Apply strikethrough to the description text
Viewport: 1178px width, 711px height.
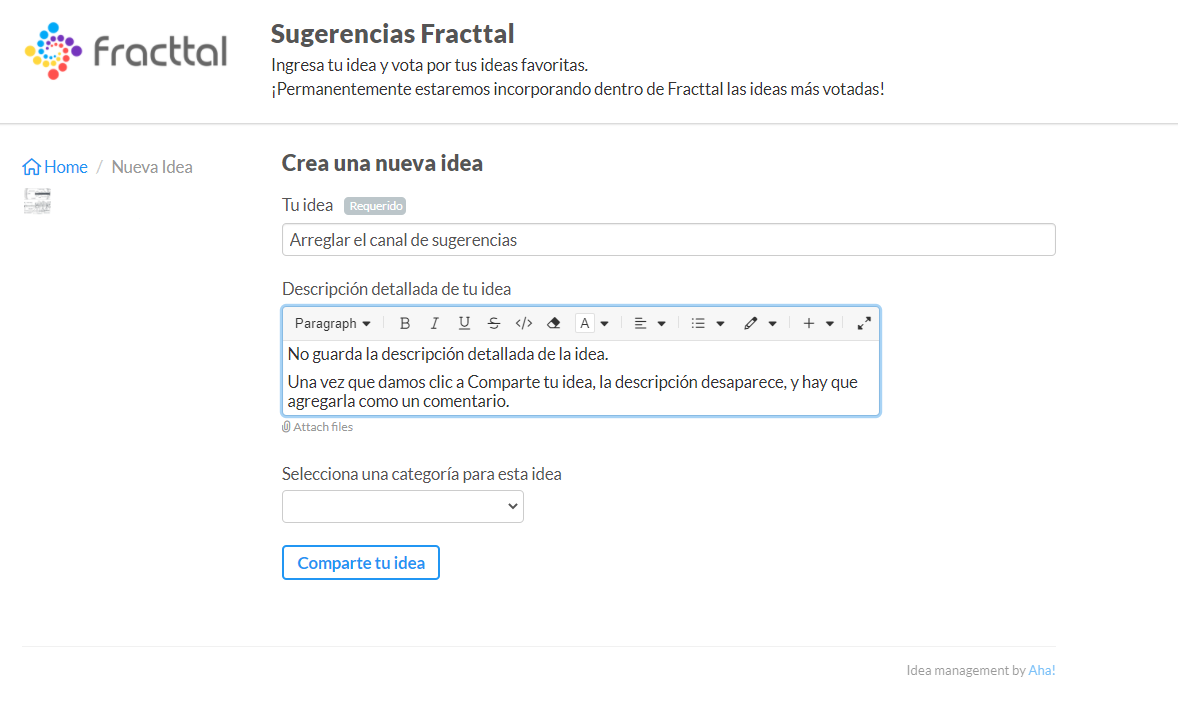point(494,323)
